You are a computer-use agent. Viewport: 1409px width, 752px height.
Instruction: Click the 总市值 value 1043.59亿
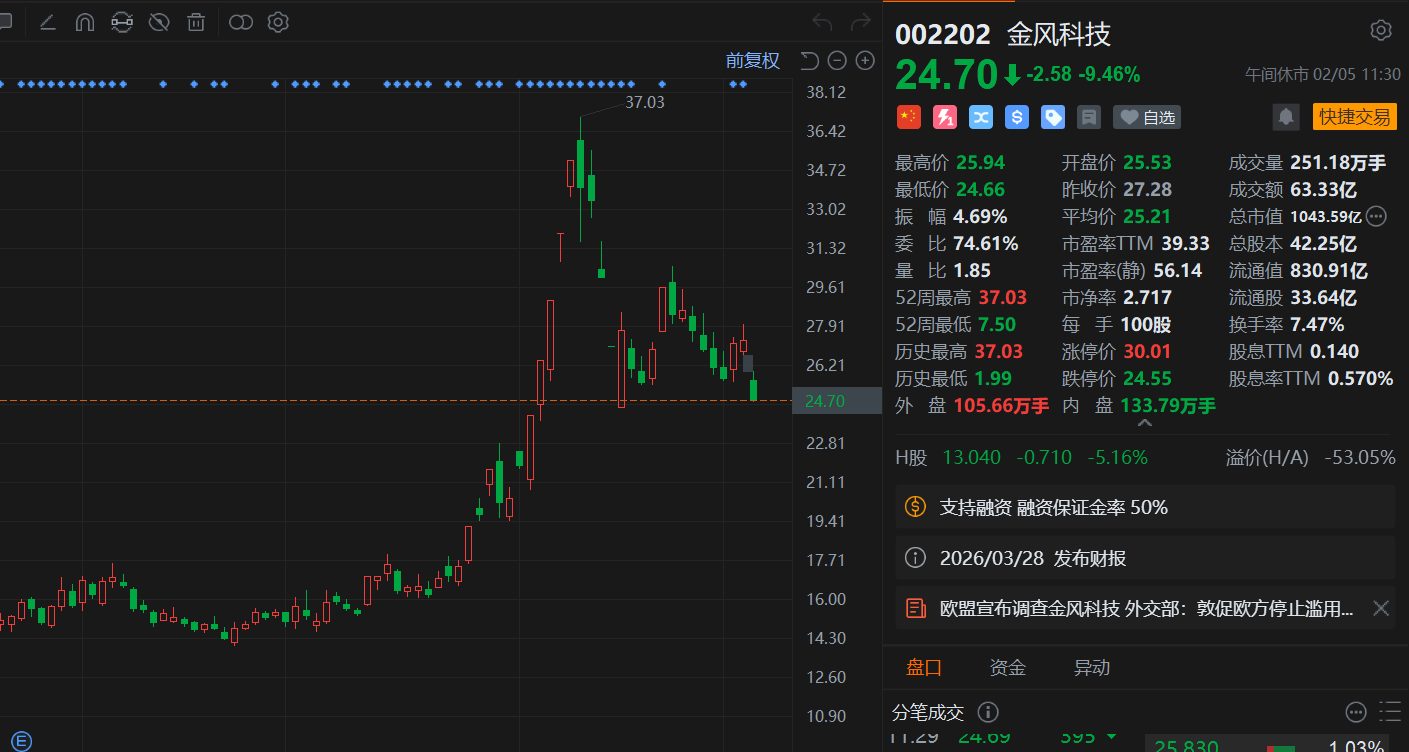click(1326, 216)
